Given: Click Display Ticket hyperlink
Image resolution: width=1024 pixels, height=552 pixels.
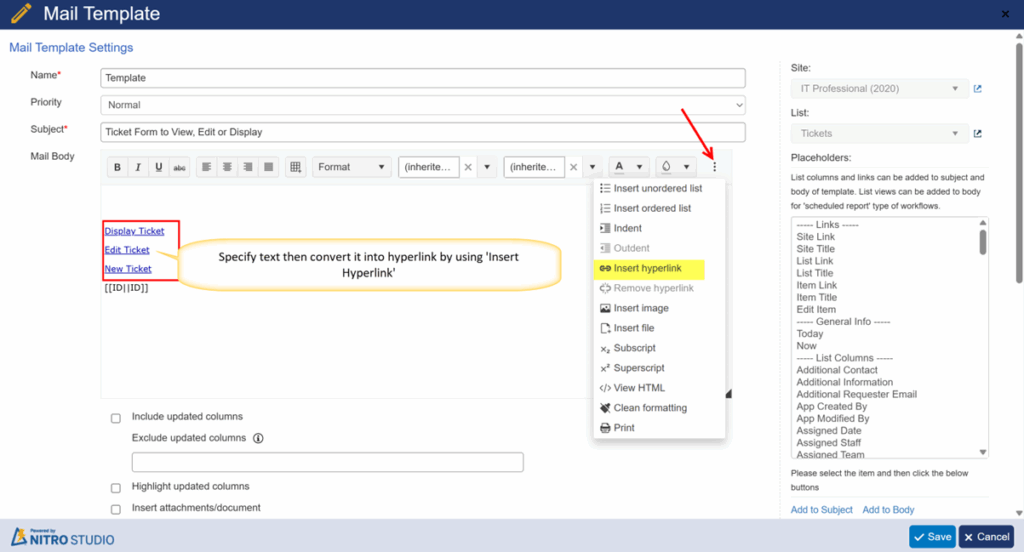Looking at the screenshot, I should coord(135,231).
